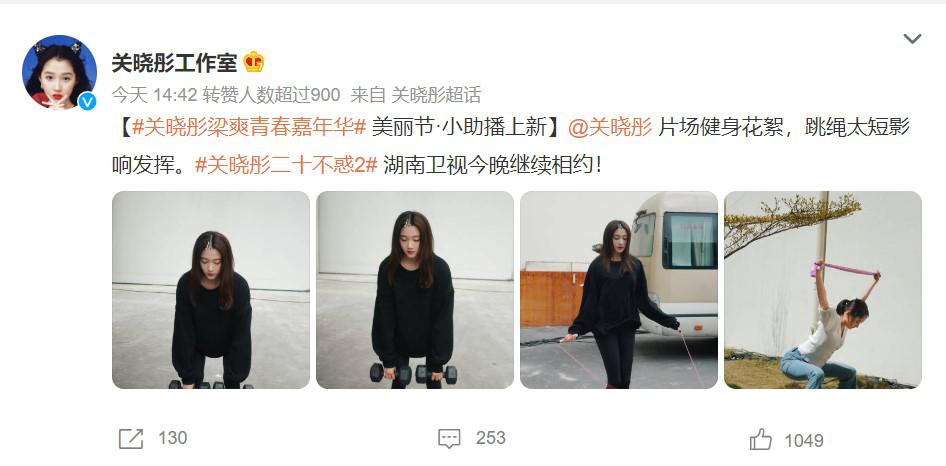The height and width of the screenshot is (466, 946).
Task: Click the repost count 130
Action: coord(173,438)
